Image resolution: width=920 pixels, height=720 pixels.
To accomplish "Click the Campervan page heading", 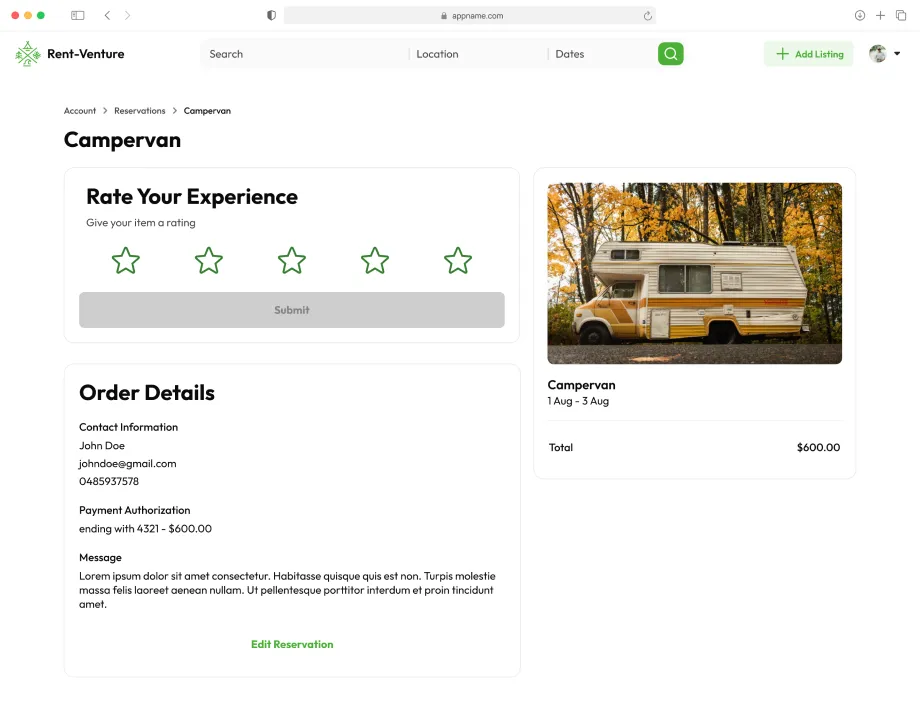I will 122,140.
